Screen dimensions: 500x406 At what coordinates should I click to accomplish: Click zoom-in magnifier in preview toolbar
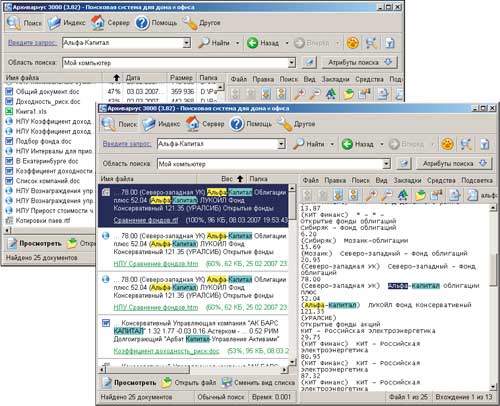coord(371,195)
